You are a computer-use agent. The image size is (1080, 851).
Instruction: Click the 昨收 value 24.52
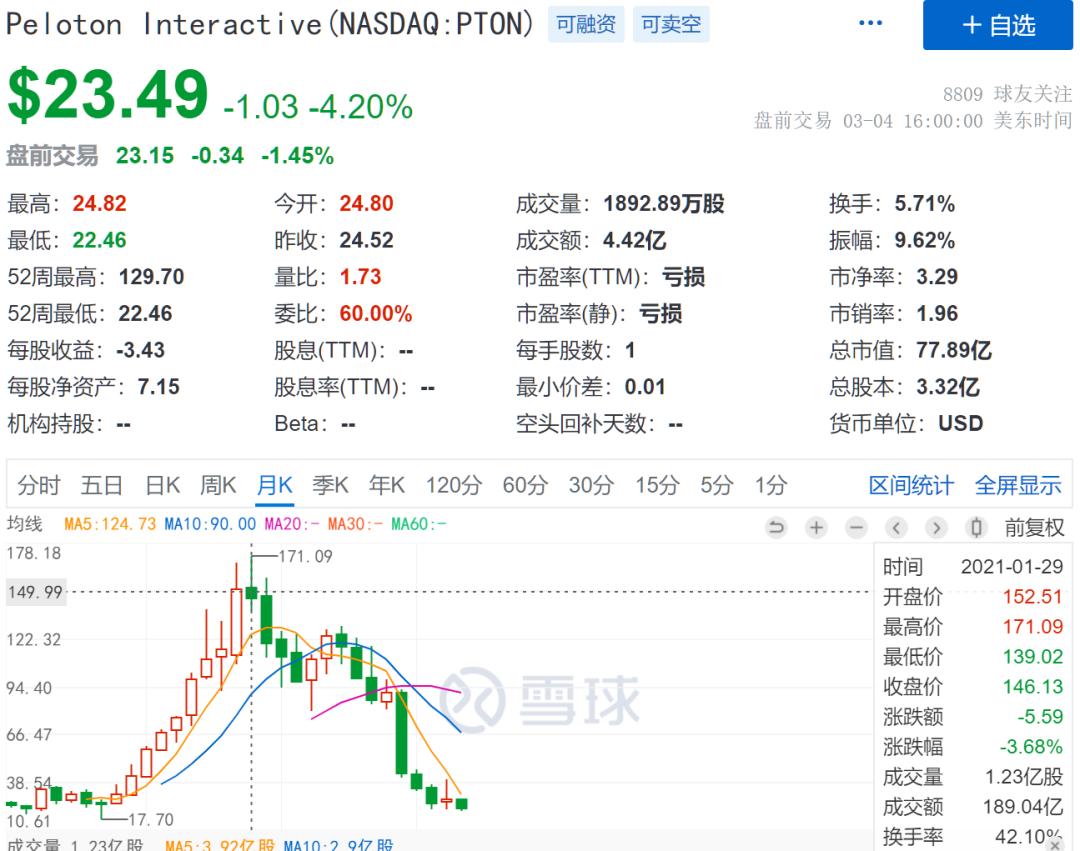[x=366, y=240]
